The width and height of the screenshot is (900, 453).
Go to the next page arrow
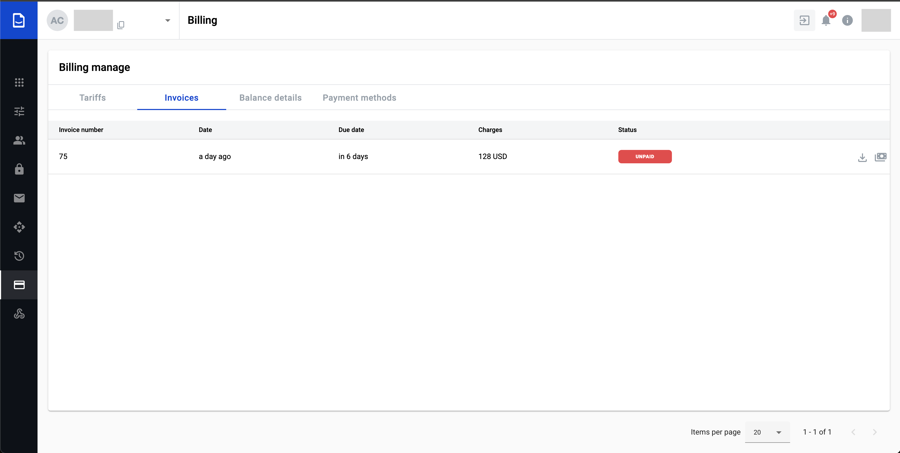point(874,432)
